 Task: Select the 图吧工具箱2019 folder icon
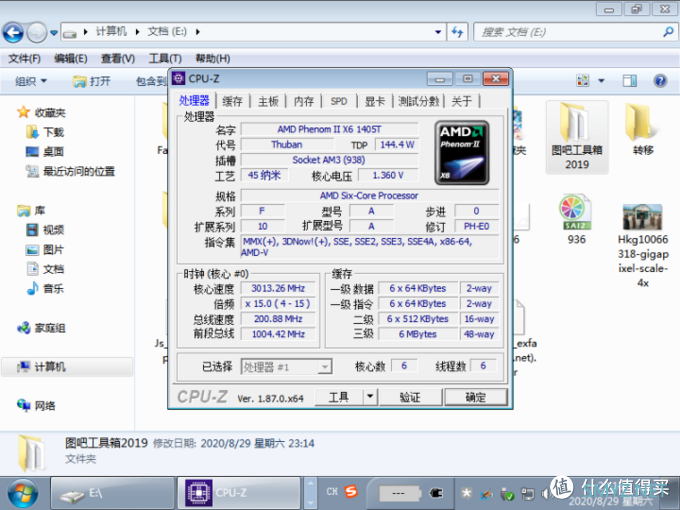point(577,124)
